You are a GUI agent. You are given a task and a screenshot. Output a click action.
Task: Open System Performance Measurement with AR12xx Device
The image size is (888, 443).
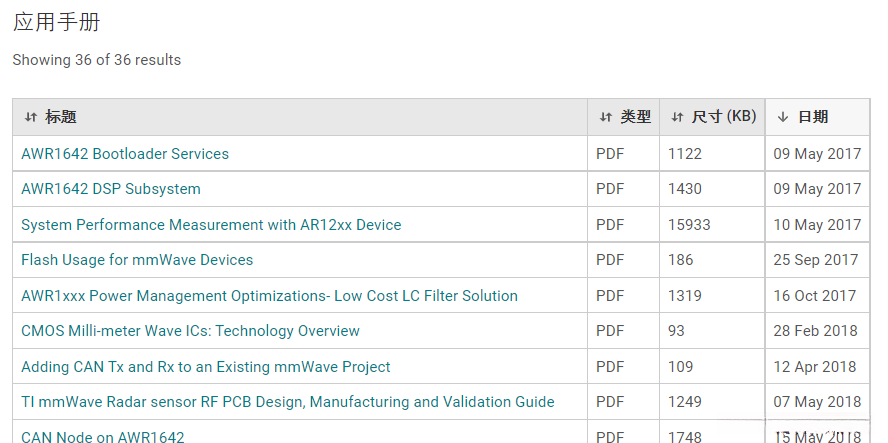(211, 225)
